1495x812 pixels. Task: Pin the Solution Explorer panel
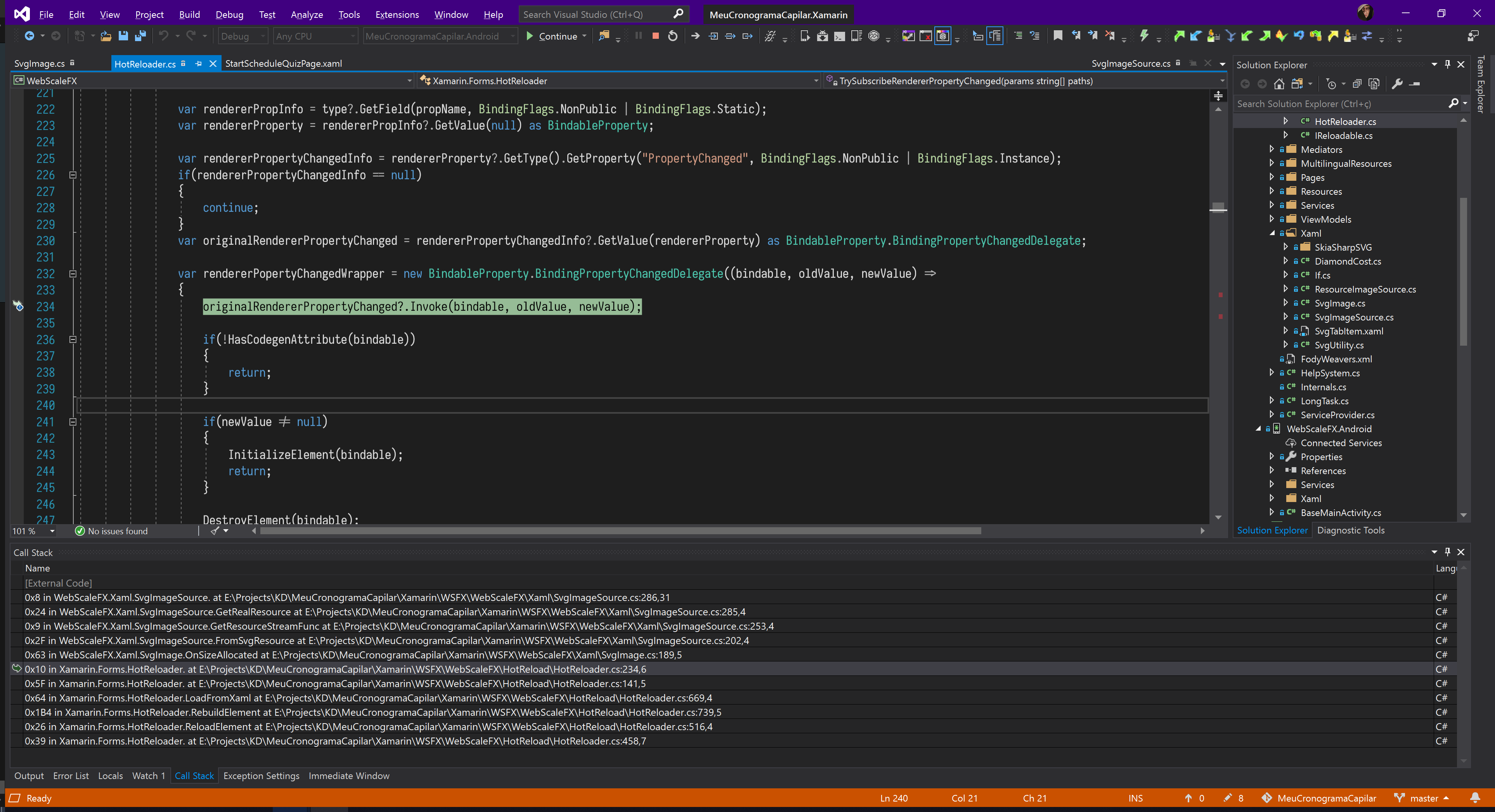1448,64
